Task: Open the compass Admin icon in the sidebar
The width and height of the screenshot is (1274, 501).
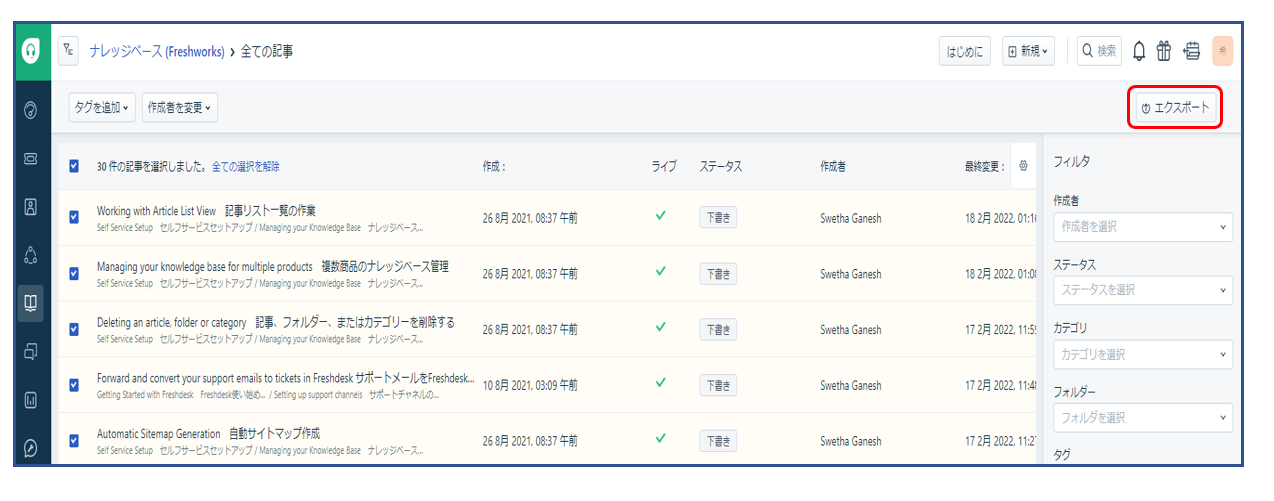Action: click(x=31, y=448)
